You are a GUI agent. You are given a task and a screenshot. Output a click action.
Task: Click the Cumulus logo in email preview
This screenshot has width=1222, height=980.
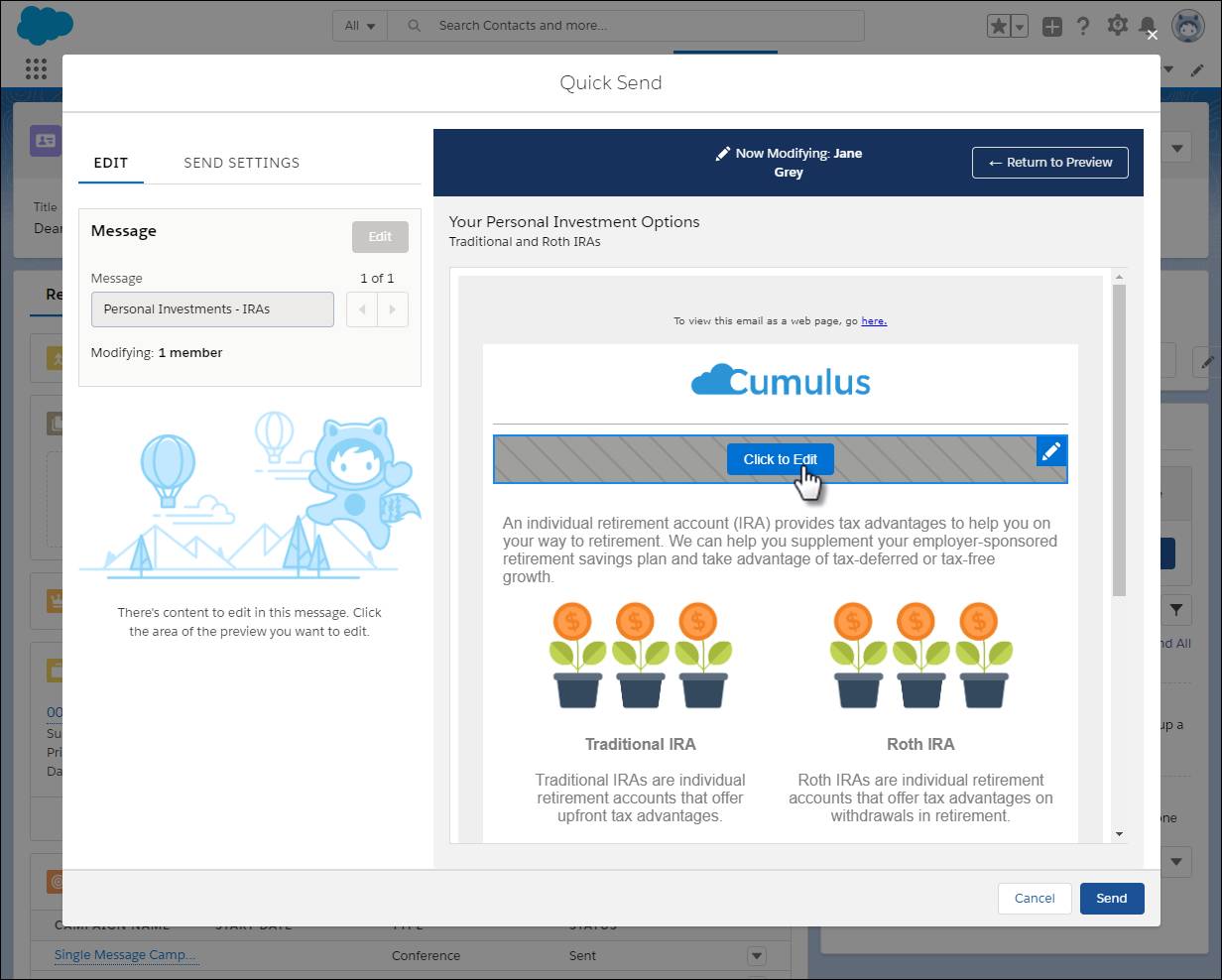coord(781,381)
